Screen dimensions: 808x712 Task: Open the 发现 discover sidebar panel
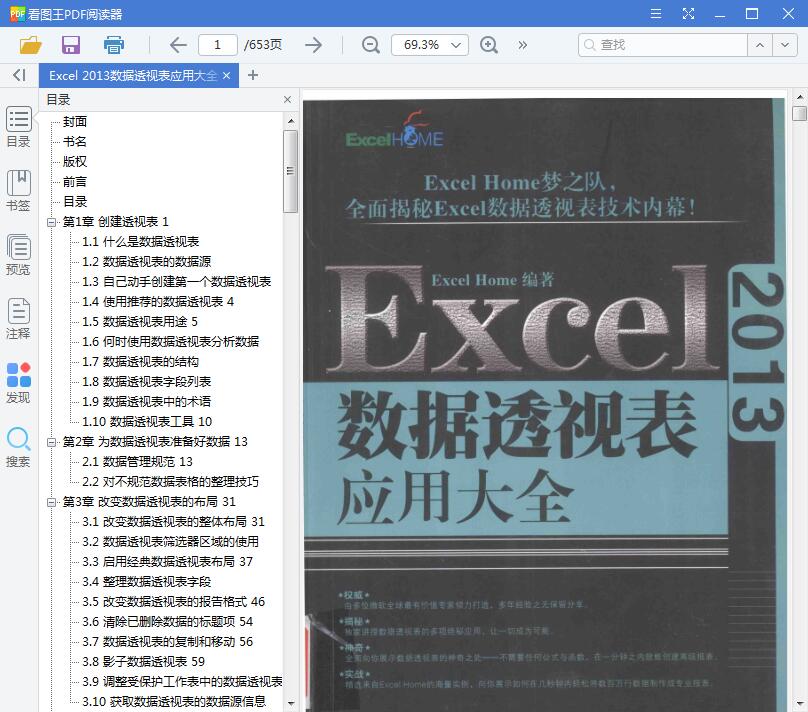19,383
